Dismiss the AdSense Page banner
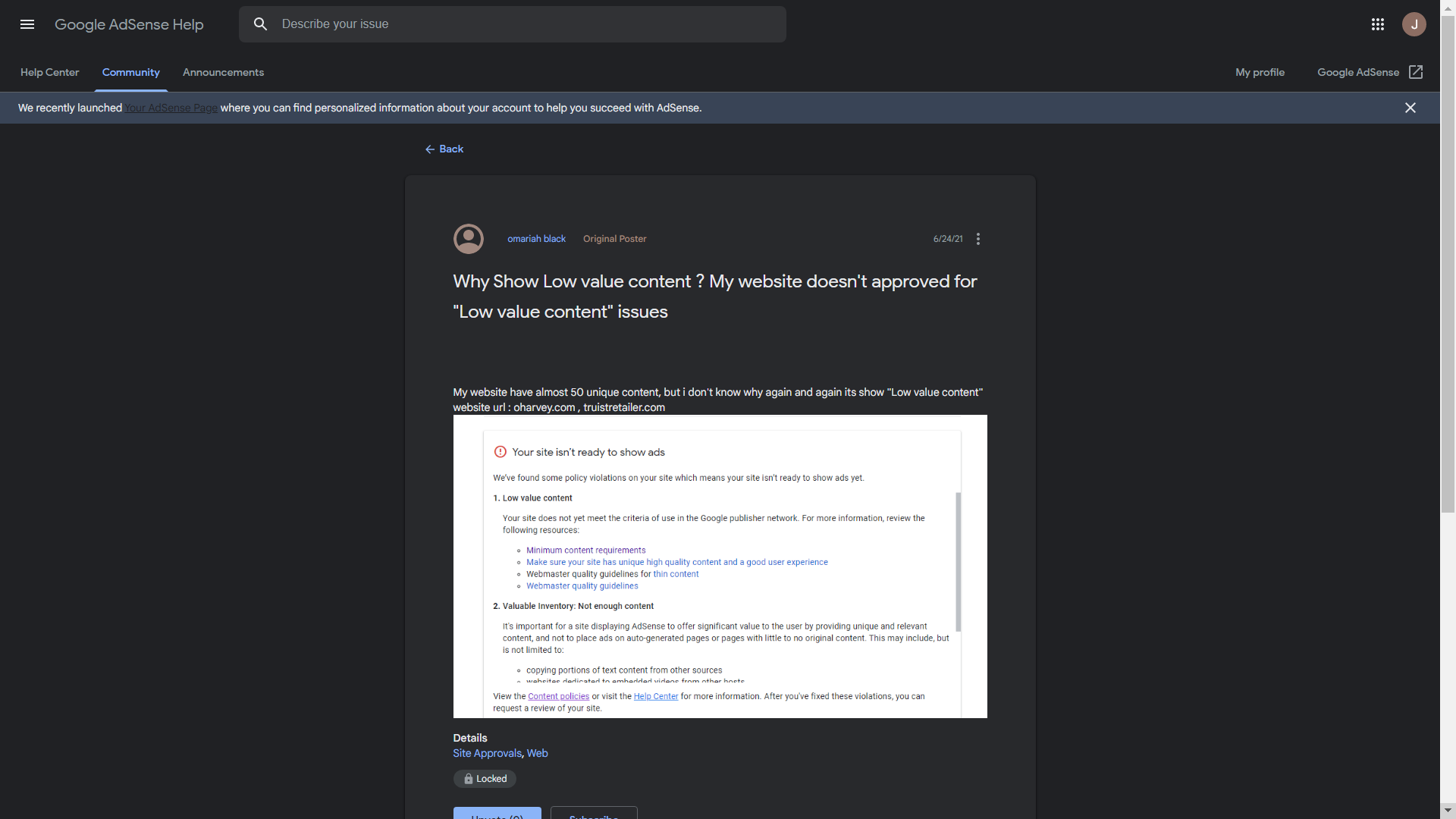1456x819 pixels. (x=1410, y=108)
